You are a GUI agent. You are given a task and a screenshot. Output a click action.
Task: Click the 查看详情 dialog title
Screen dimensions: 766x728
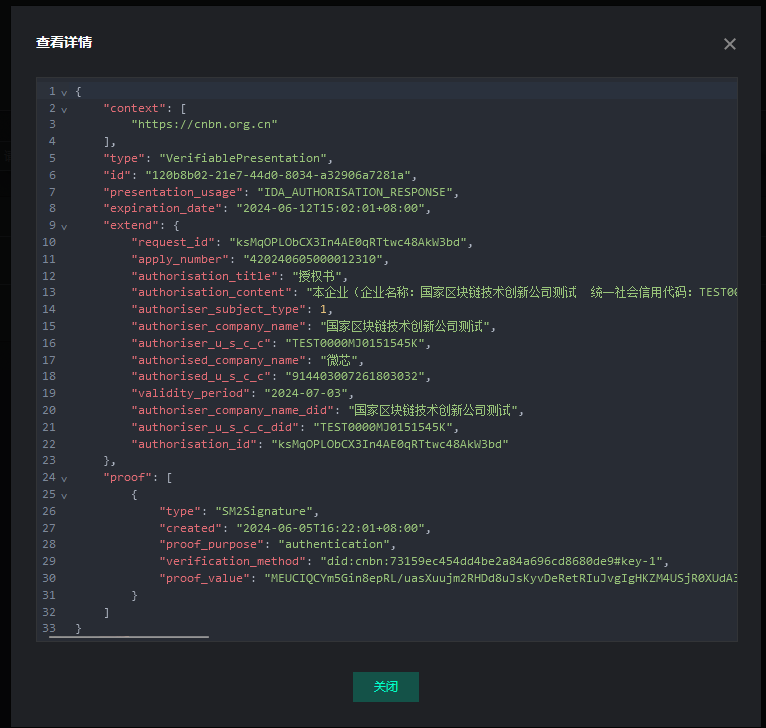point(64,42)
